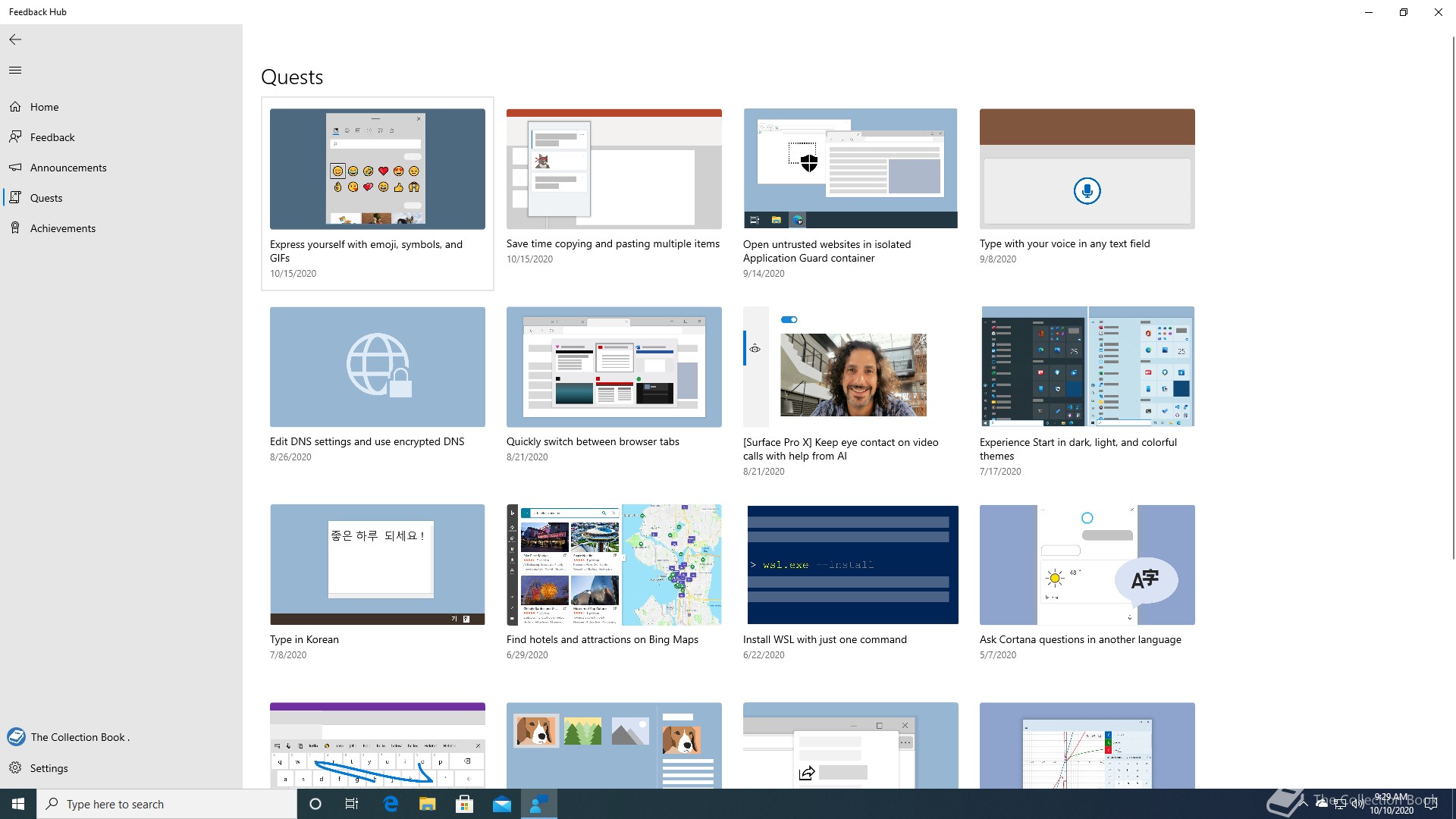Click the Settings gear icon
Screen dimensions: 1456x819
click(x=15, y=768)
